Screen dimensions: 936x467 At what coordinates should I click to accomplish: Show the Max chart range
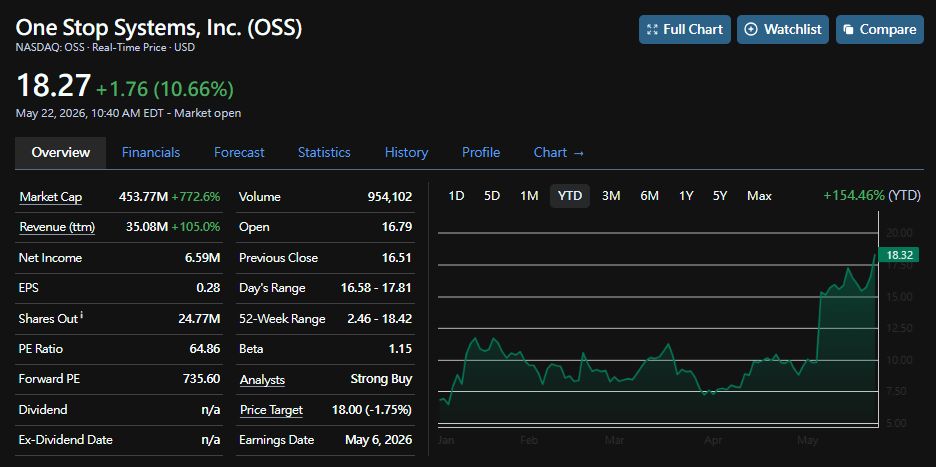[x=759, y=196]
